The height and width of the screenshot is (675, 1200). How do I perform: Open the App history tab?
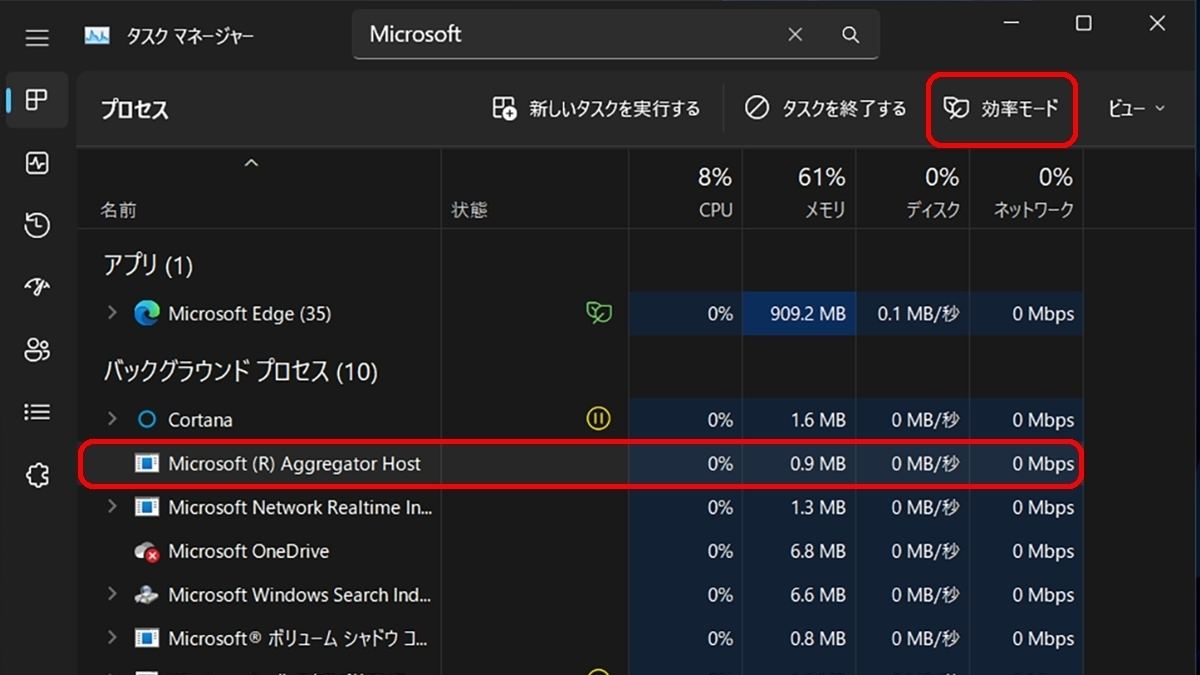click(37, 225)
